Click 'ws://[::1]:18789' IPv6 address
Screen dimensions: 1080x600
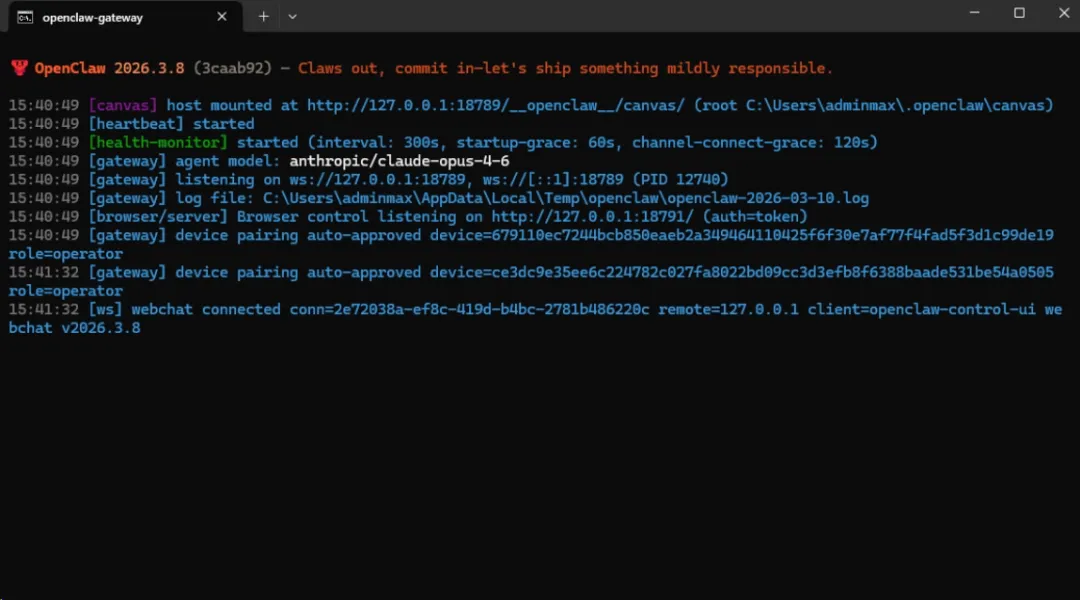pyautogui.click(x=552, y=180)
